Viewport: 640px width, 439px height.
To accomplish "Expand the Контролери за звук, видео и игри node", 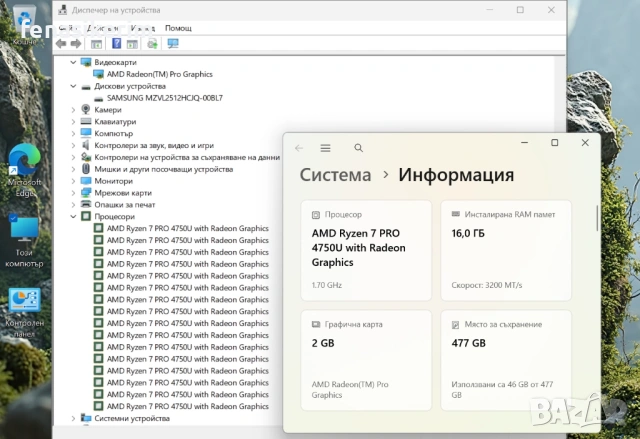I will pos(73,145).
